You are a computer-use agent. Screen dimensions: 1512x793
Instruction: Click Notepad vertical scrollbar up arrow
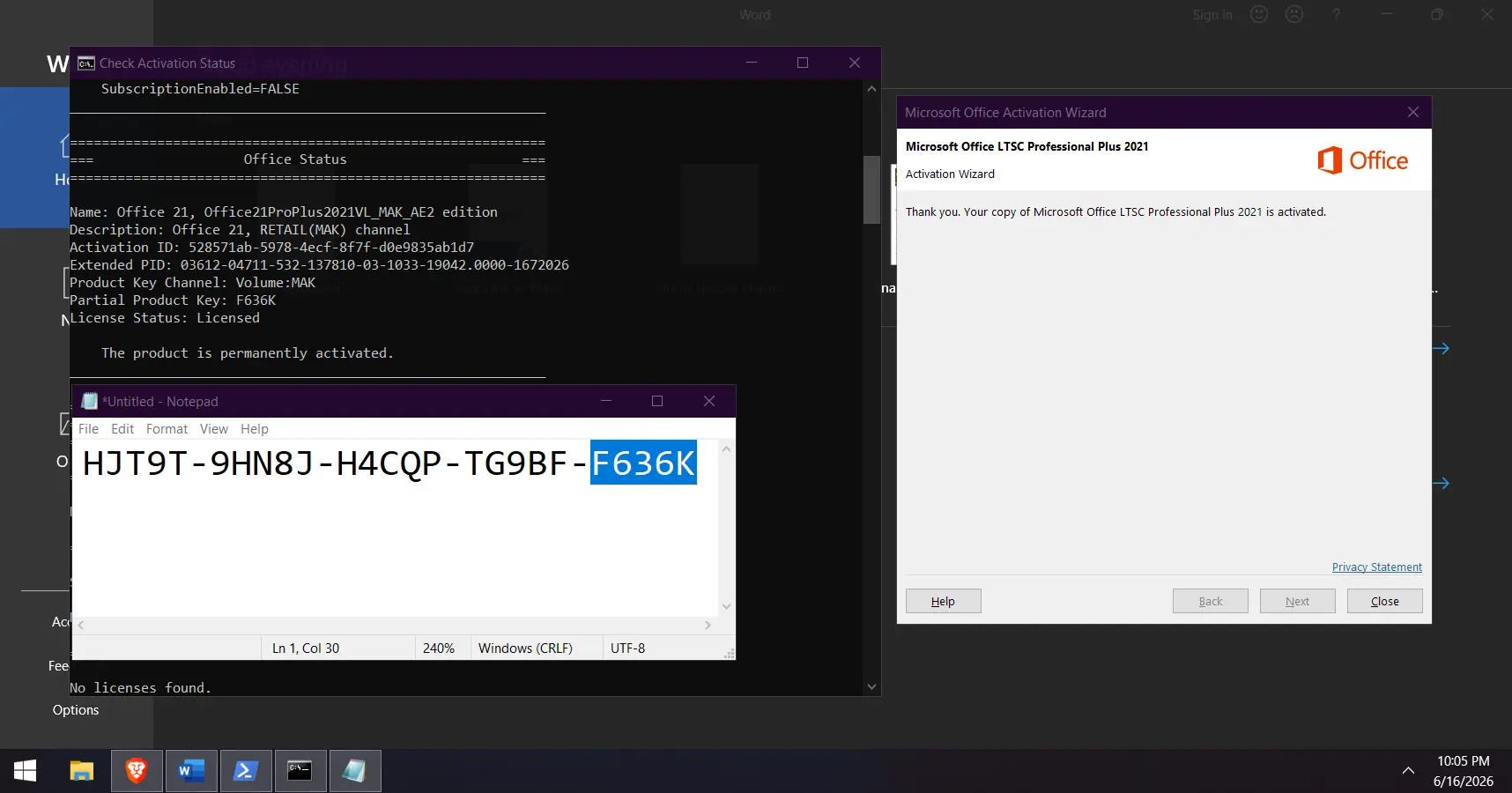[726, 449]
